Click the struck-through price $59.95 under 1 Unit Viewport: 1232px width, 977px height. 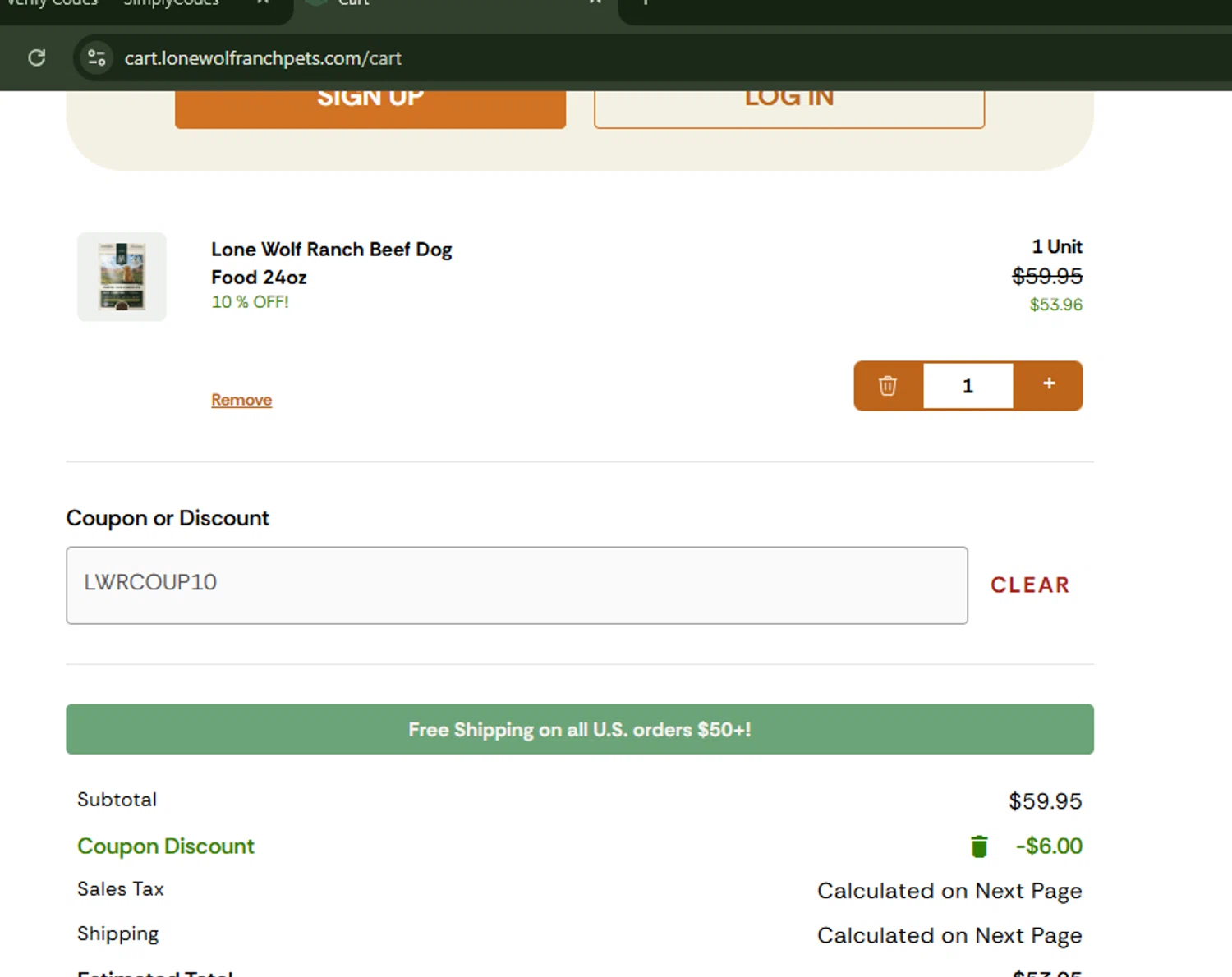(1047, 276)
